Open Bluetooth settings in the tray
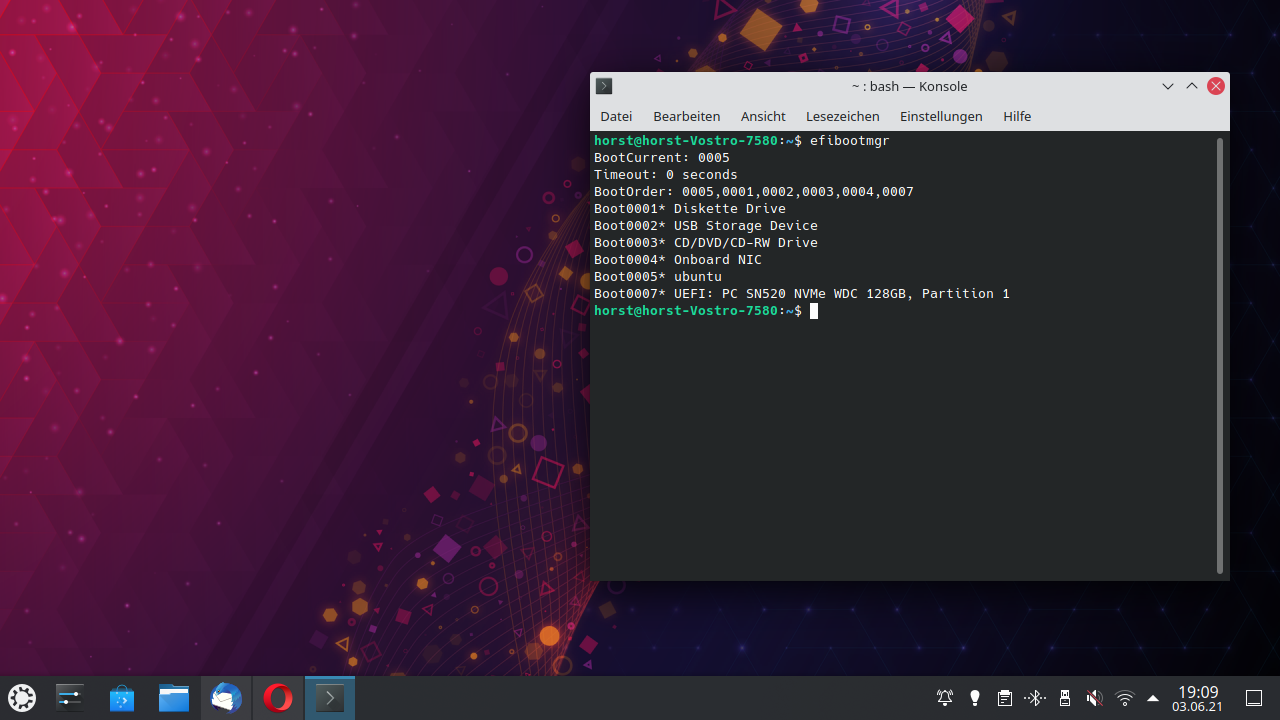This screenshot has height=720, width=1280. pos(1035,698)
